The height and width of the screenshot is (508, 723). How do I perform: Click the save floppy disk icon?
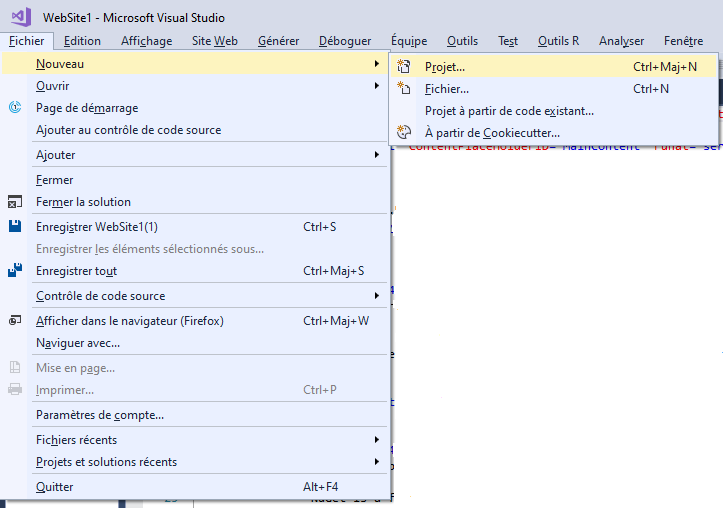[15, 227]
